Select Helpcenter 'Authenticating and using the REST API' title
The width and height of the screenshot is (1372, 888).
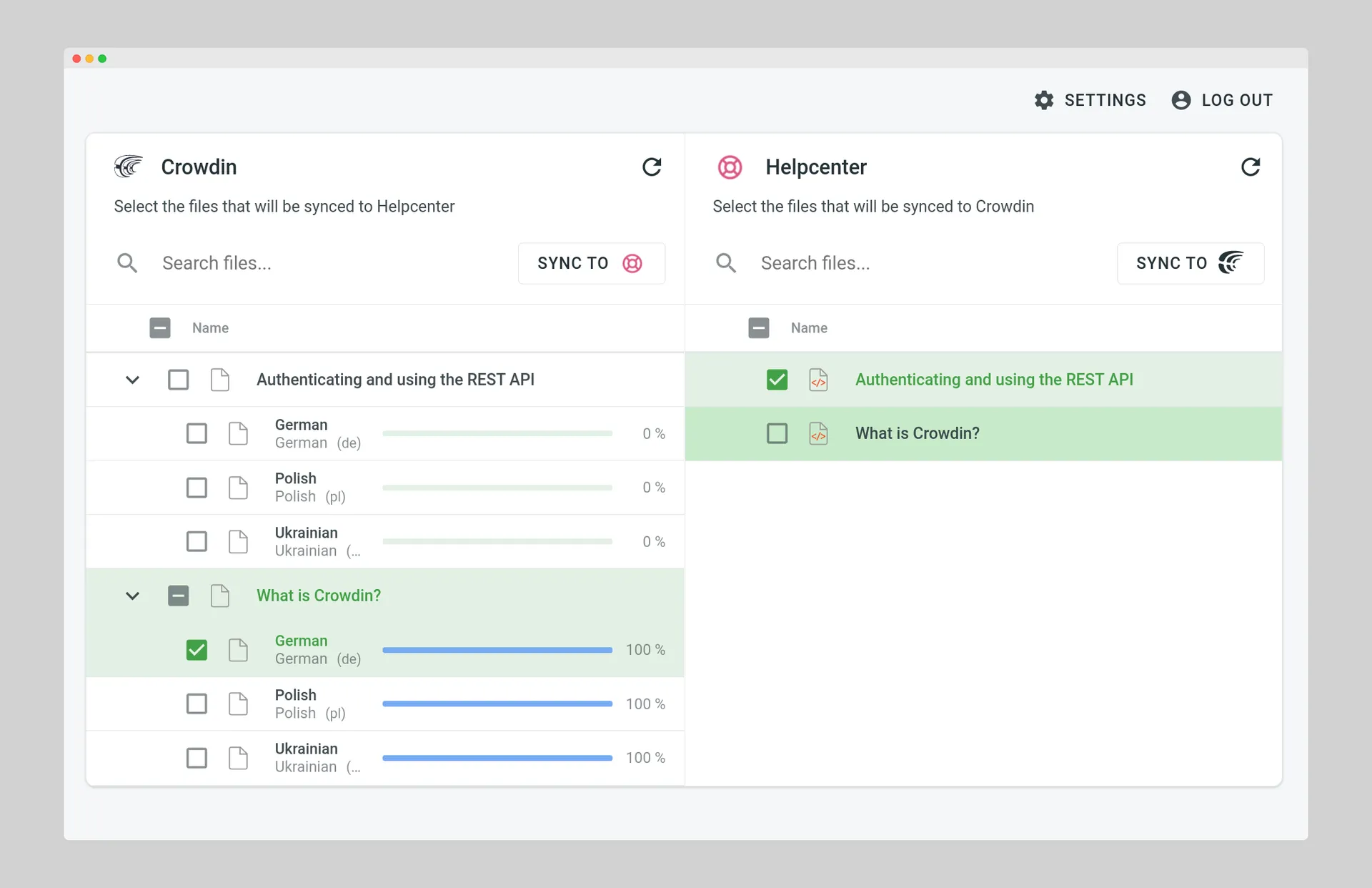pyautogui.click(x=994, y=380)
